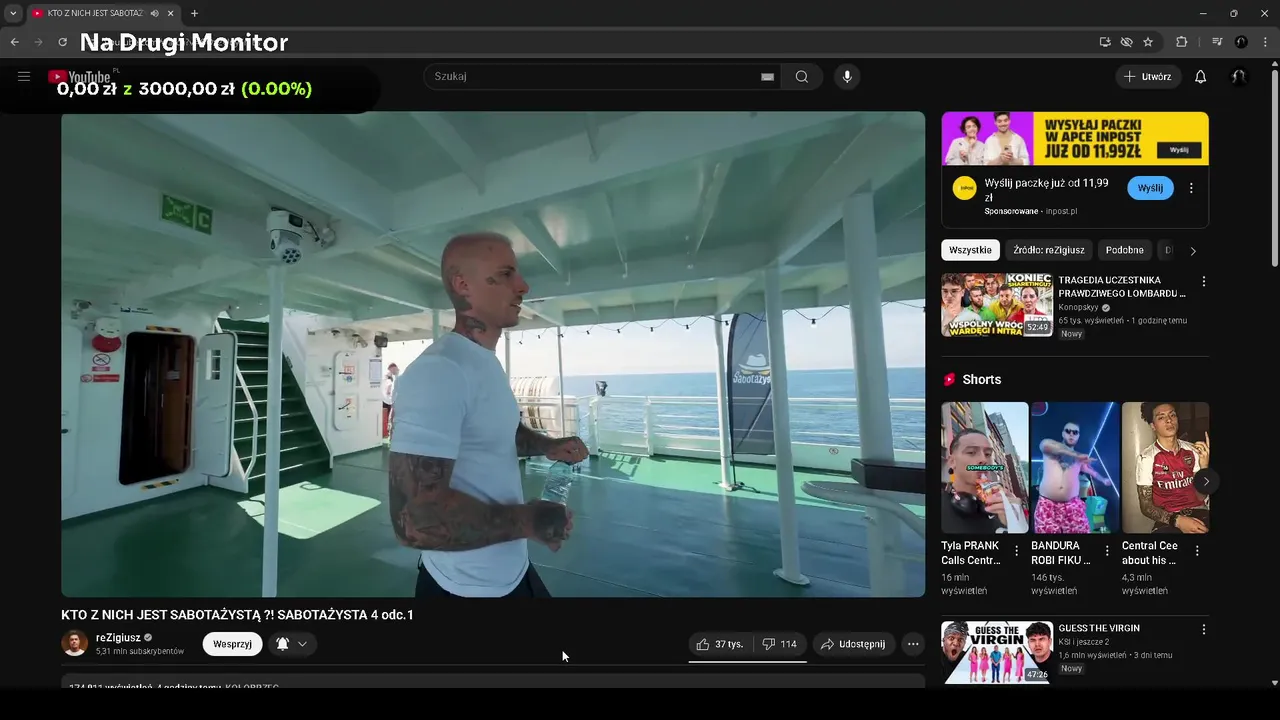Open options menu for TRAGEDIA UCZESTNIKA video
The height and width of the screenshot is (720, 1280).
1204,282
